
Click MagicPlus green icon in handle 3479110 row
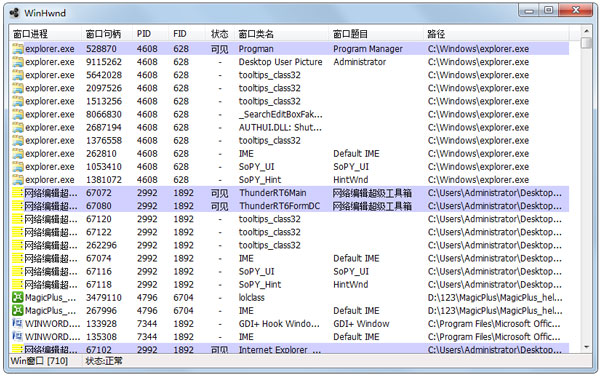pos(18,298)
